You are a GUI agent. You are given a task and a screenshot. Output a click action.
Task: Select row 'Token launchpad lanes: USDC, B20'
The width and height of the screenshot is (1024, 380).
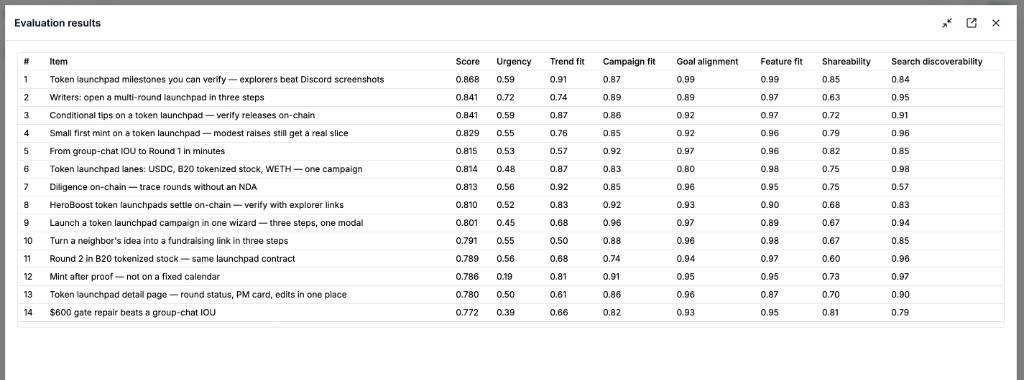point(511,169)
